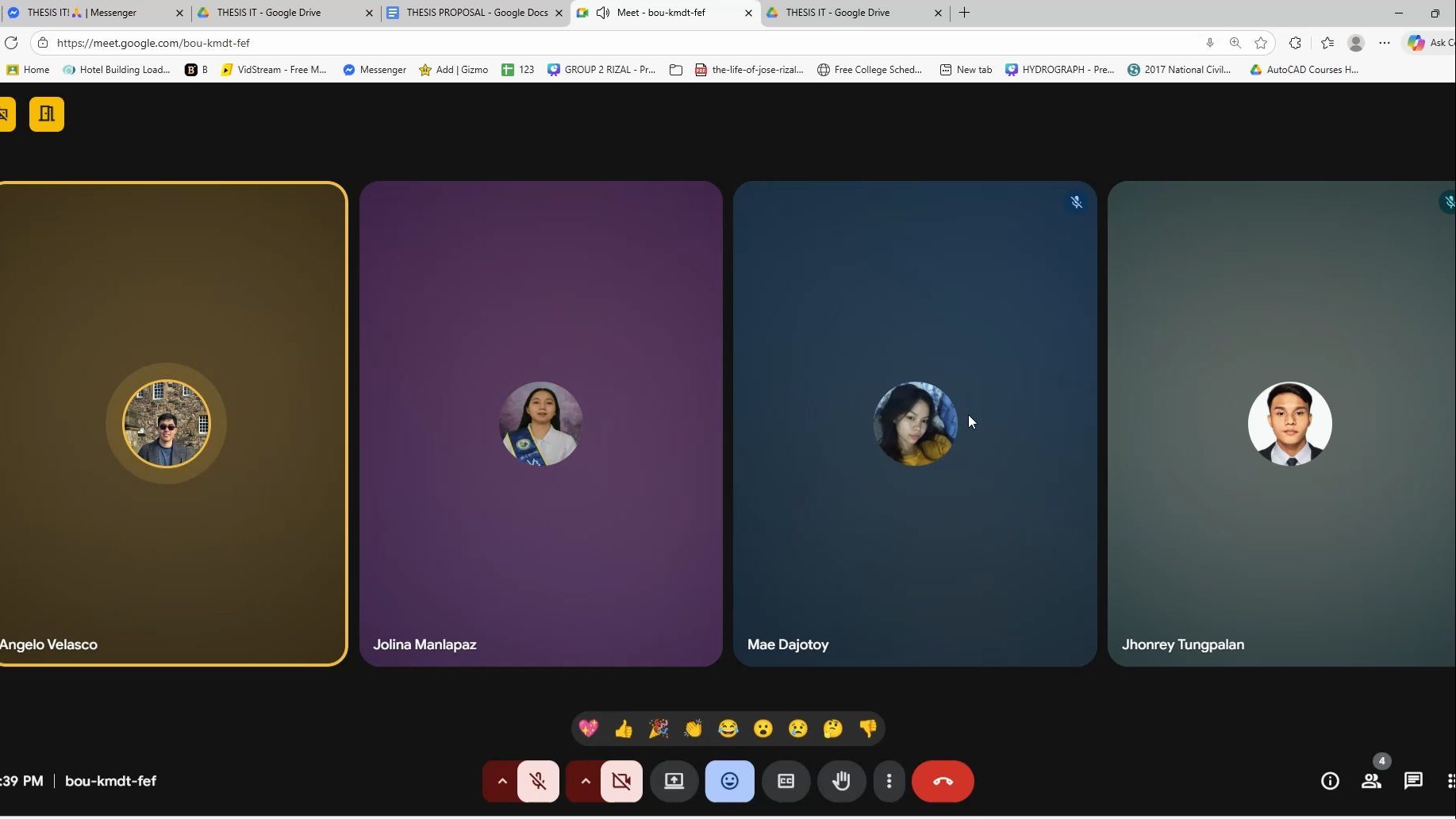This screenshot has width=1456, height=819.
Task: Raise hand in the meeting
Action: [841, 782]
